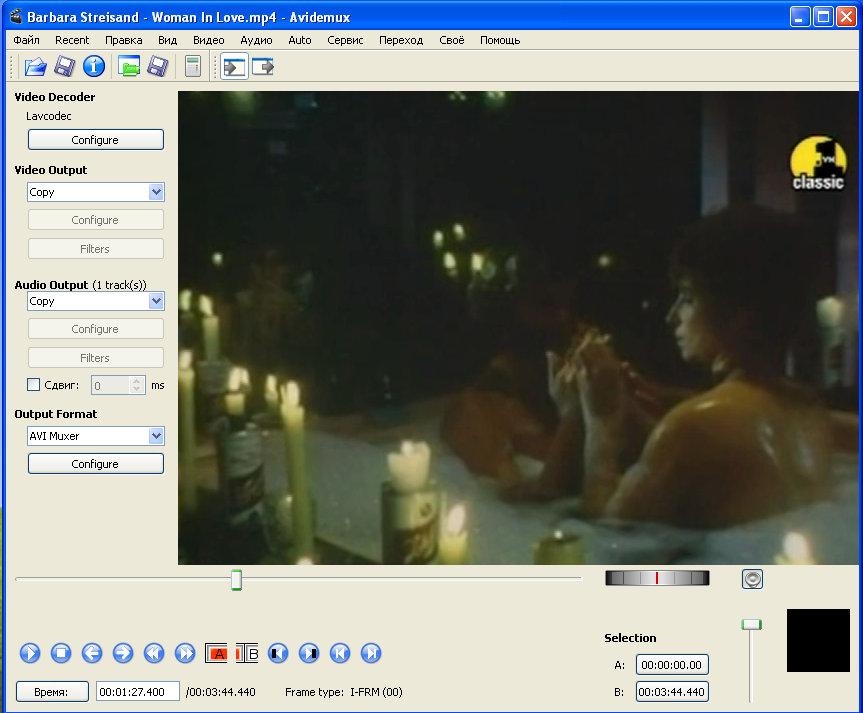This screenshot has width=863, height=713.
Task: Open the Вид menu
Action: tap(167, 40)
